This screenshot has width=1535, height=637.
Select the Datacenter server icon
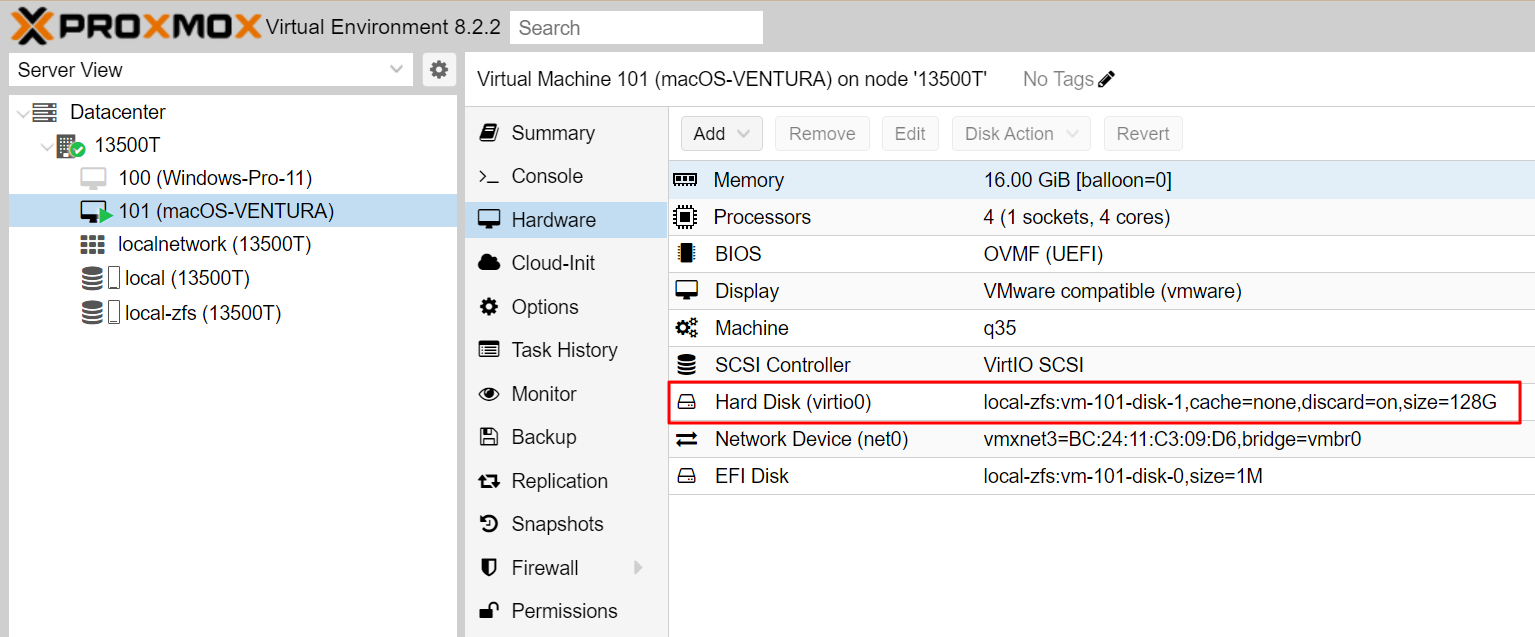click(45, 112)
